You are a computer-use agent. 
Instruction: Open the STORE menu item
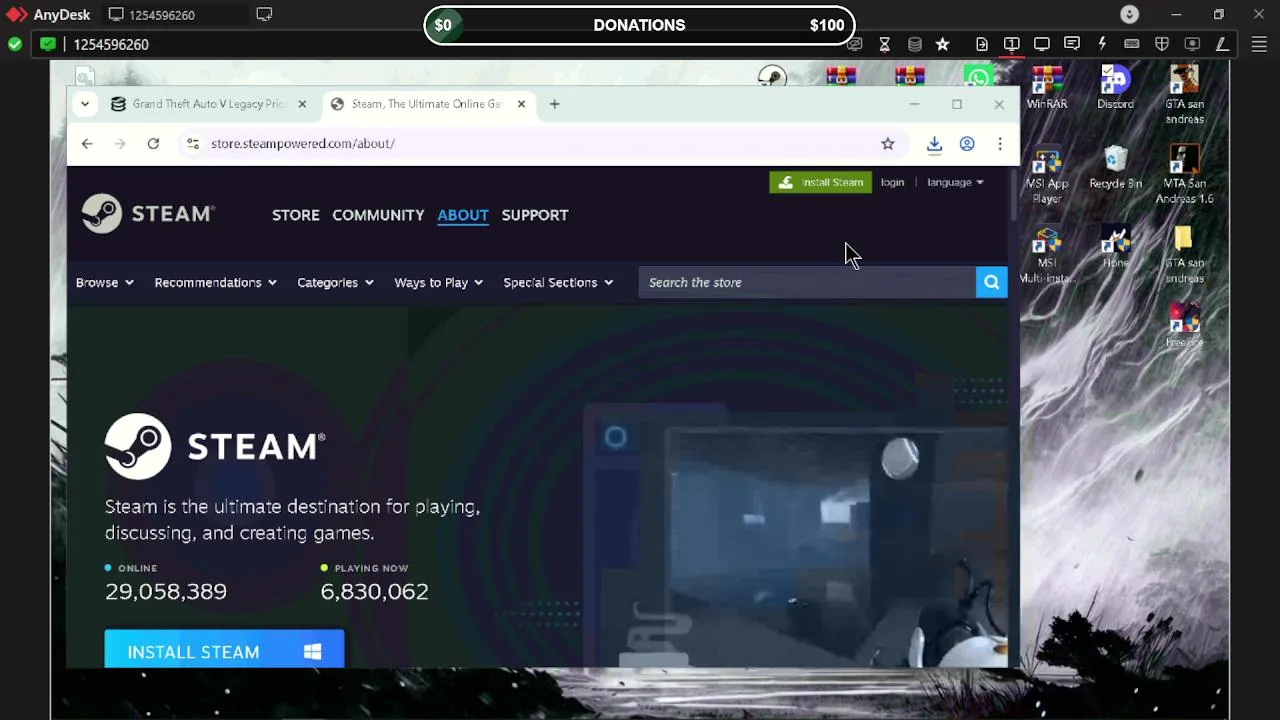tap(296, 215)
